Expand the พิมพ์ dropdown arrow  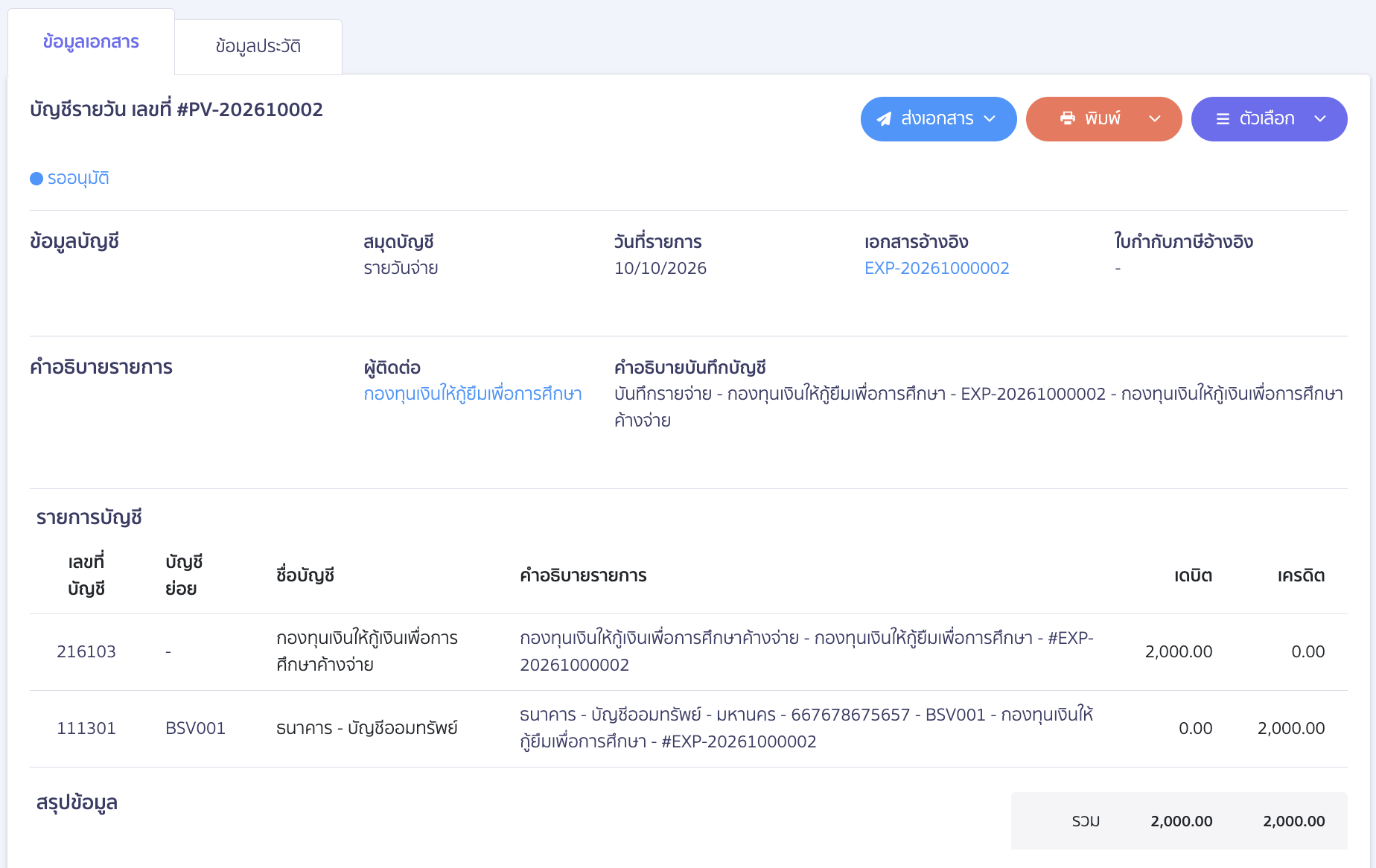point(1155,118)
